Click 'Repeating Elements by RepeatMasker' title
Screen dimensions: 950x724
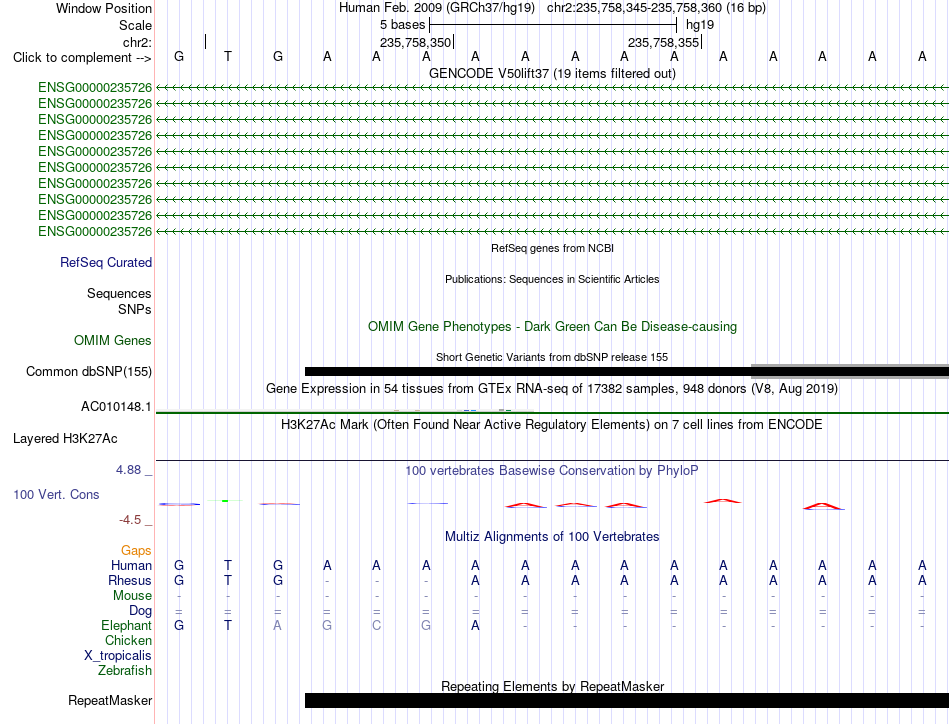pos(552,686)
